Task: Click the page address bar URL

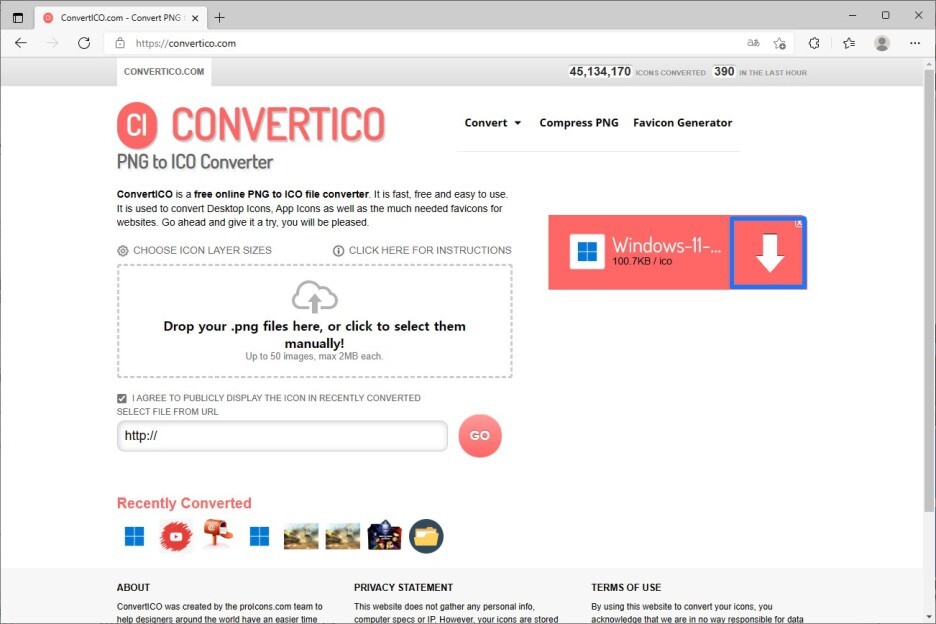Action: tap(186, 43)
